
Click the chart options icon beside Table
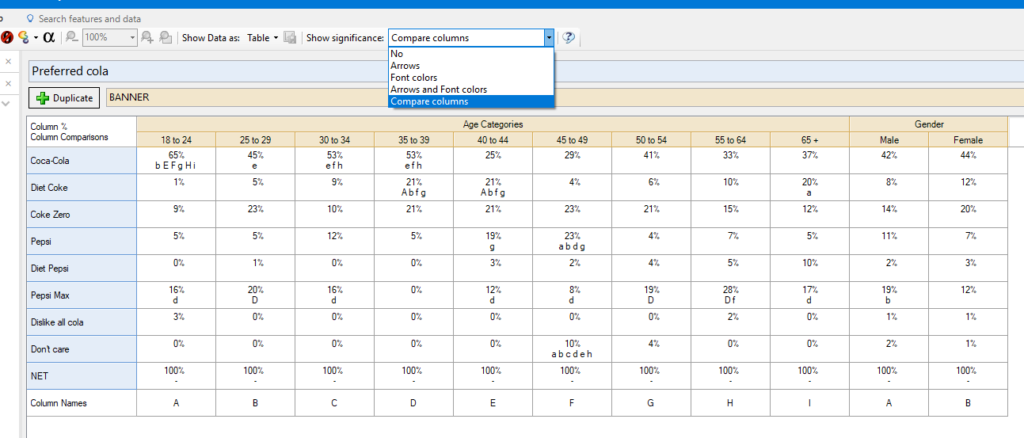pos(291,37)
